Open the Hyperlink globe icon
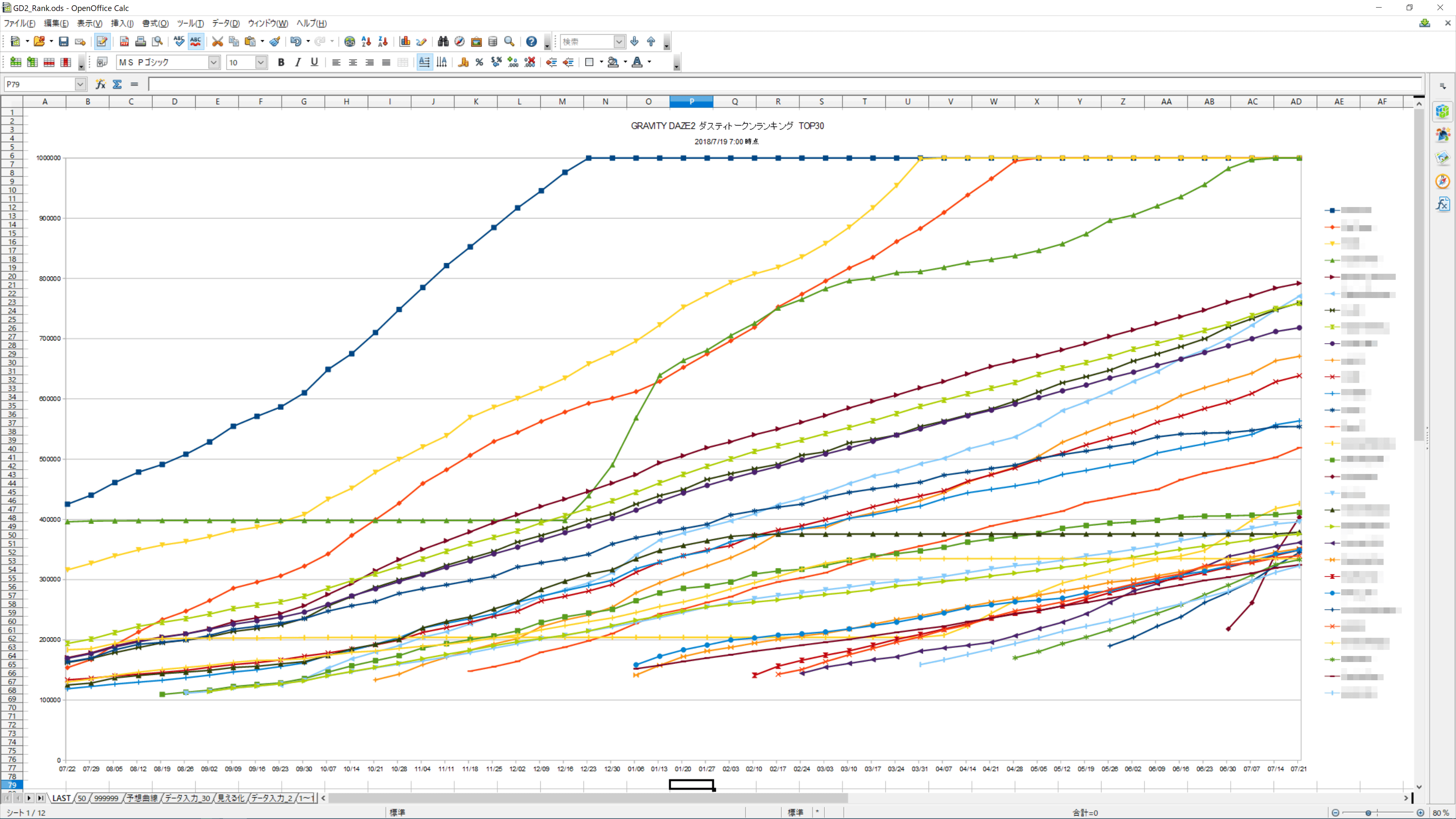The height and width of the screenshot is (819, 1456). point(349,41)
